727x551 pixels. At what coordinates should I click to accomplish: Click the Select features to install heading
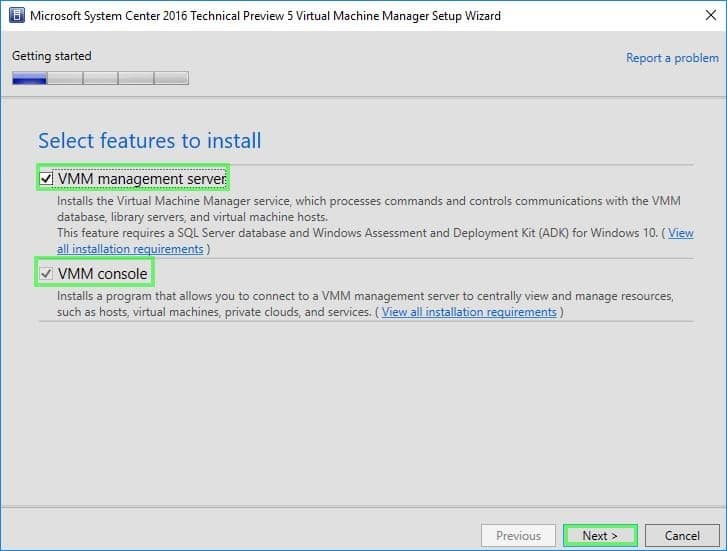150,141
